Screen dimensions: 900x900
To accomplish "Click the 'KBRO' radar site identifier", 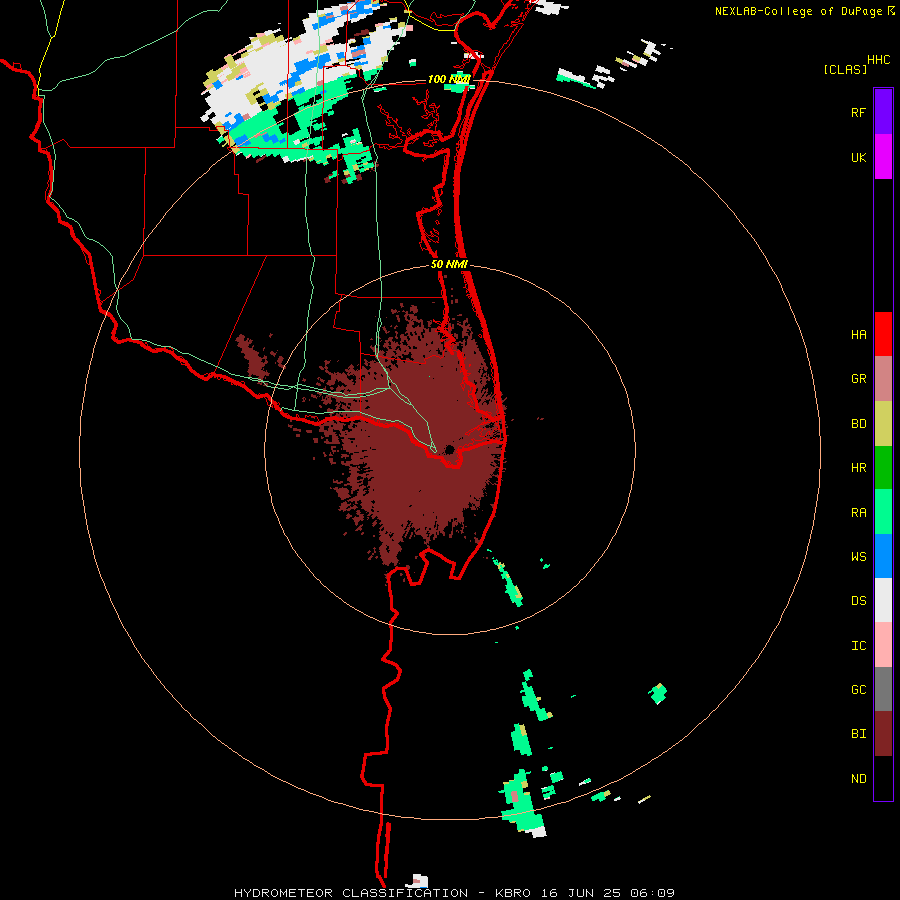I will 513,893.
